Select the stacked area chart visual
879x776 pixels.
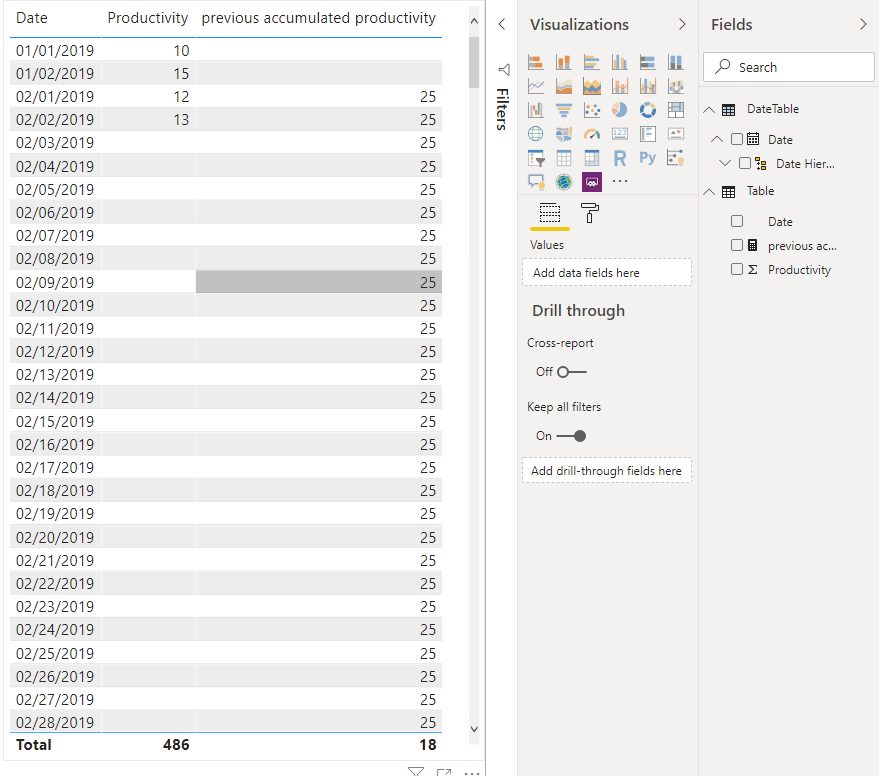pos(592,86)
